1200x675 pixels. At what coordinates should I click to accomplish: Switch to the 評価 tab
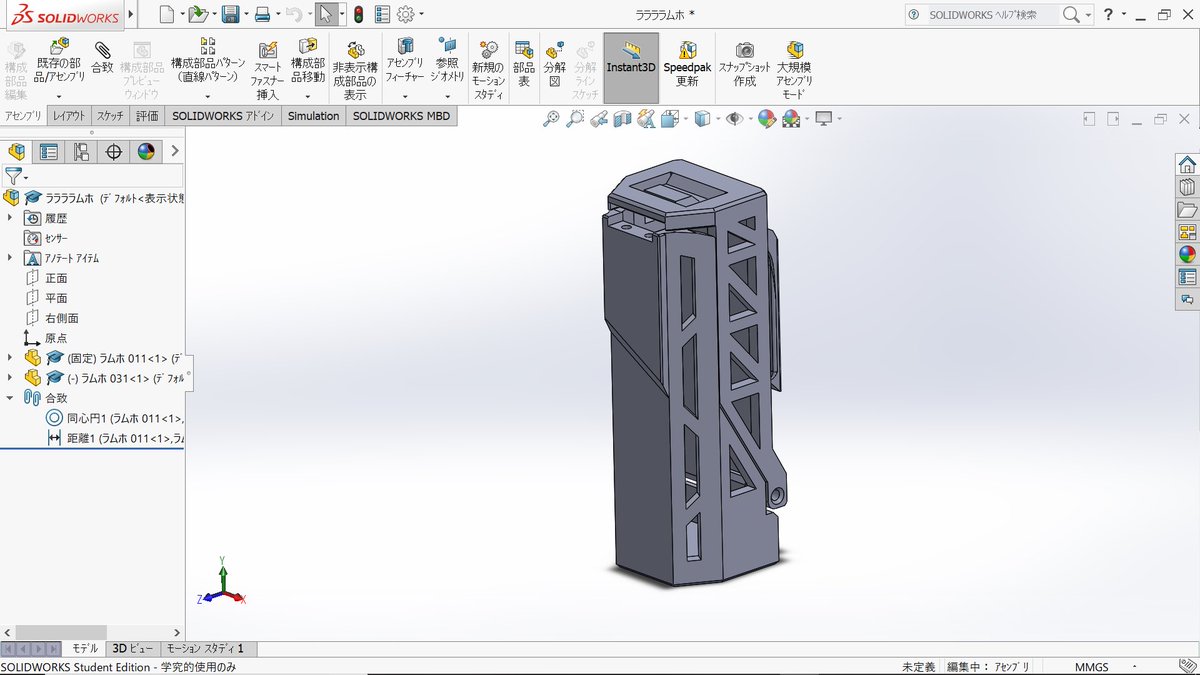click(147, 116)
